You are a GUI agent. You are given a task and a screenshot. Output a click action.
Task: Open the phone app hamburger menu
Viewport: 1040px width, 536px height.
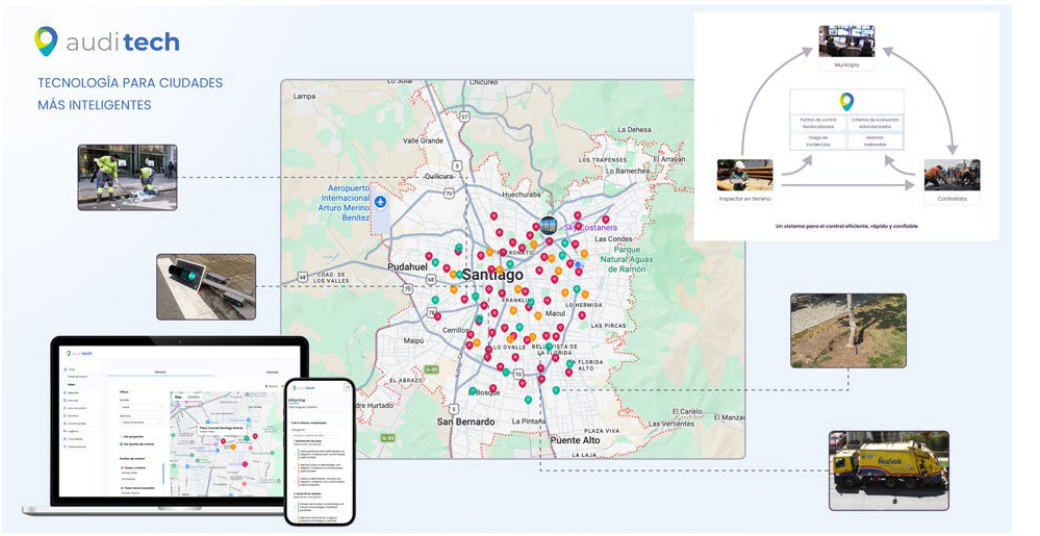click(x=348, y=387)
